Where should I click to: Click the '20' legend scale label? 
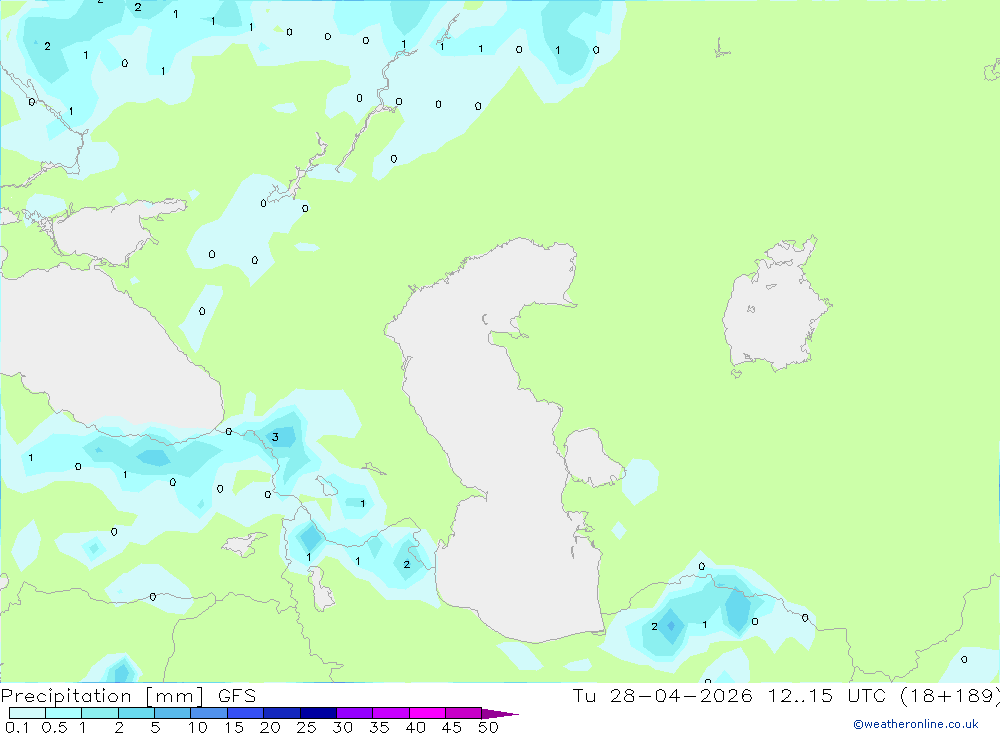270,727
